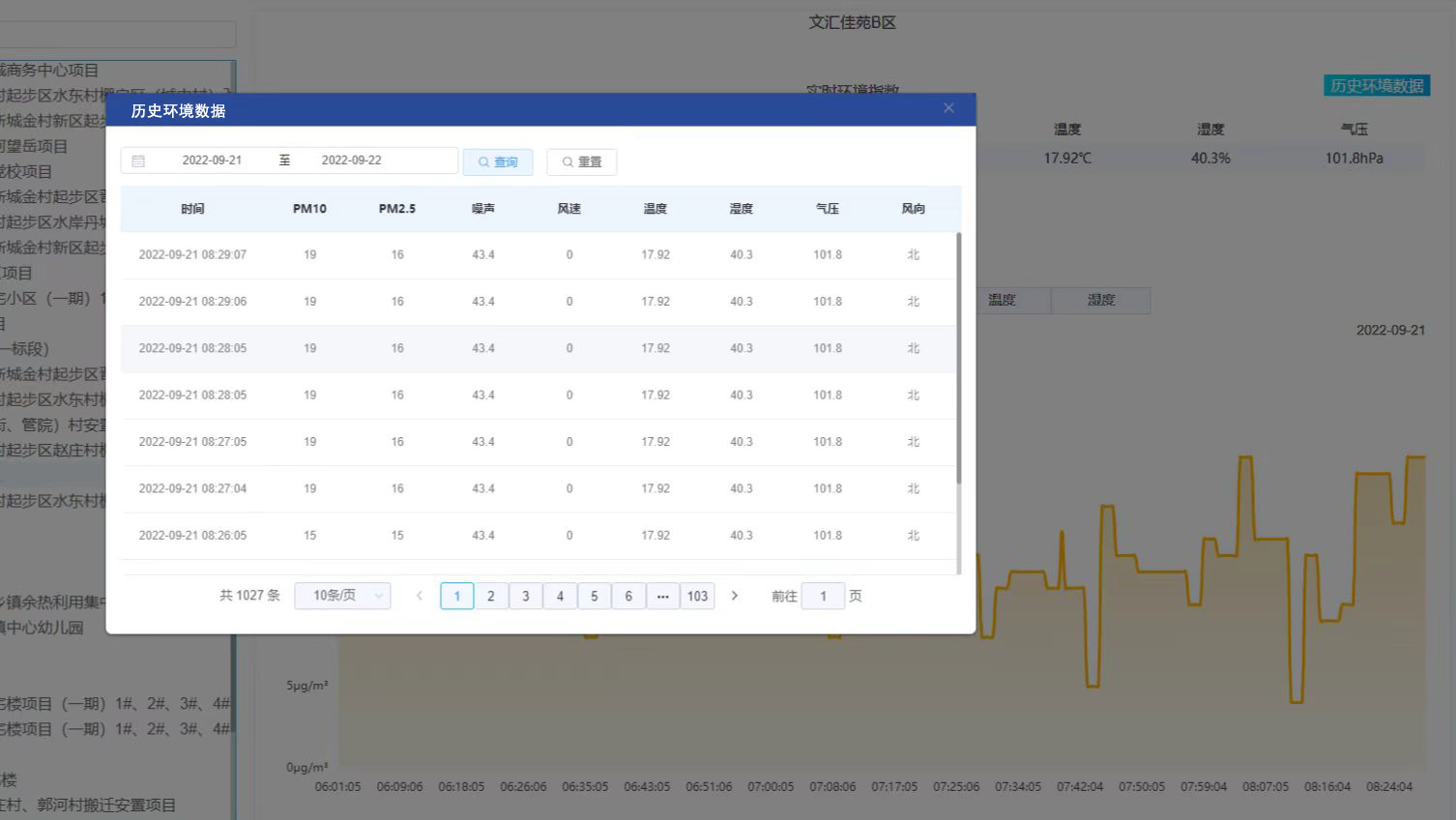The image size is (1456, 820).
Task: Select the 校项目 tree item in sidebar
Action: [26, 171]
